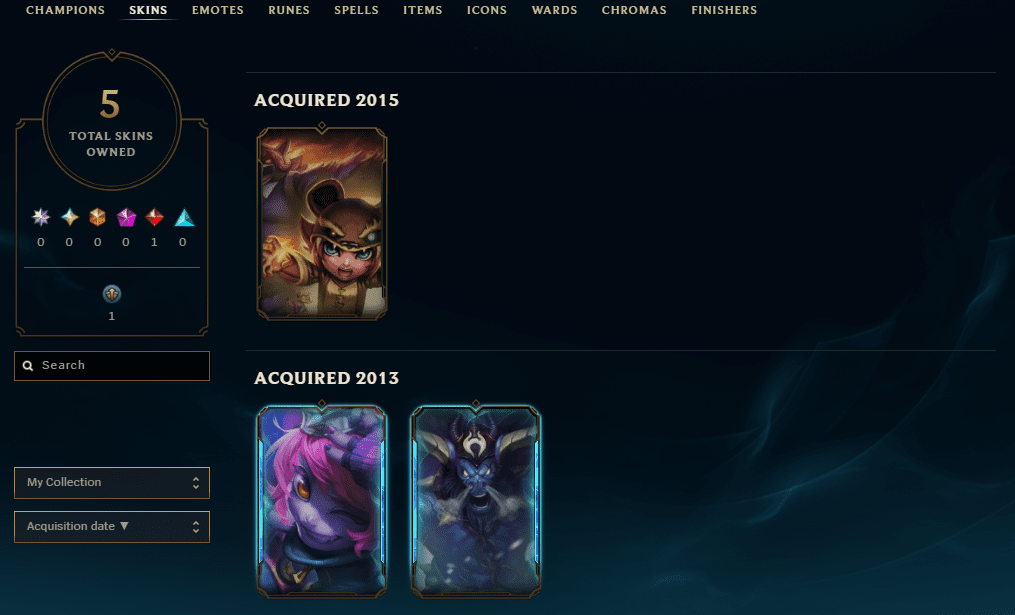Open the Acquisition date sort dropdown
The height and width of the screenshot is (615, 1015).
tap(112, 527)
